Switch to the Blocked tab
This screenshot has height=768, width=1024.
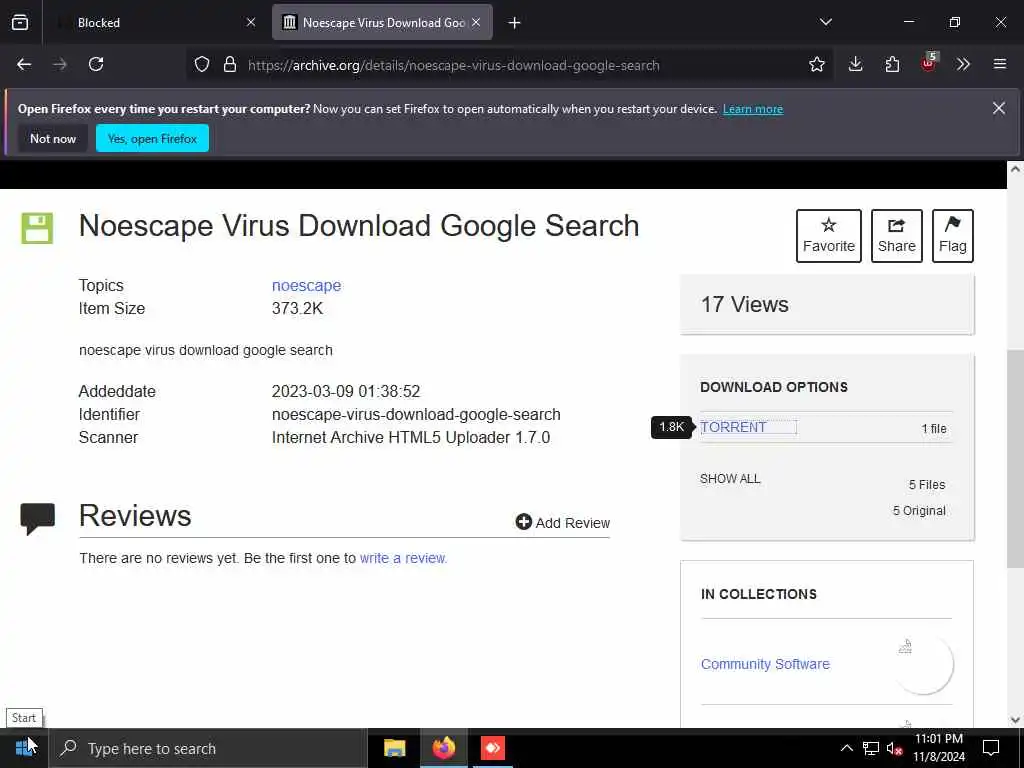pos(155,22)
